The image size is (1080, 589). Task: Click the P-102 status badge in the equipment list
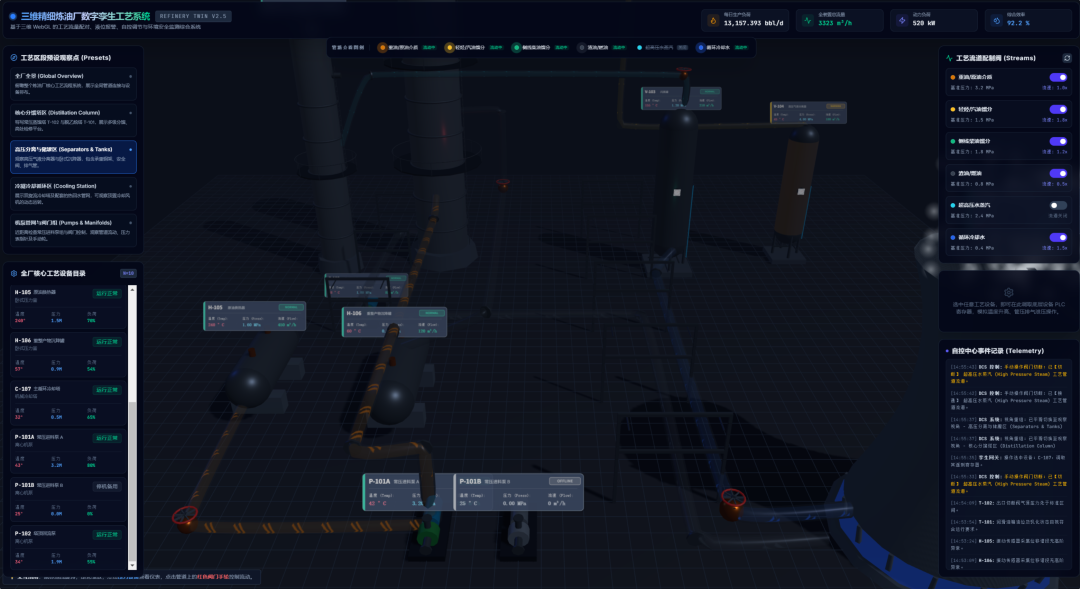pyautogui.click(x=107, y=535)
